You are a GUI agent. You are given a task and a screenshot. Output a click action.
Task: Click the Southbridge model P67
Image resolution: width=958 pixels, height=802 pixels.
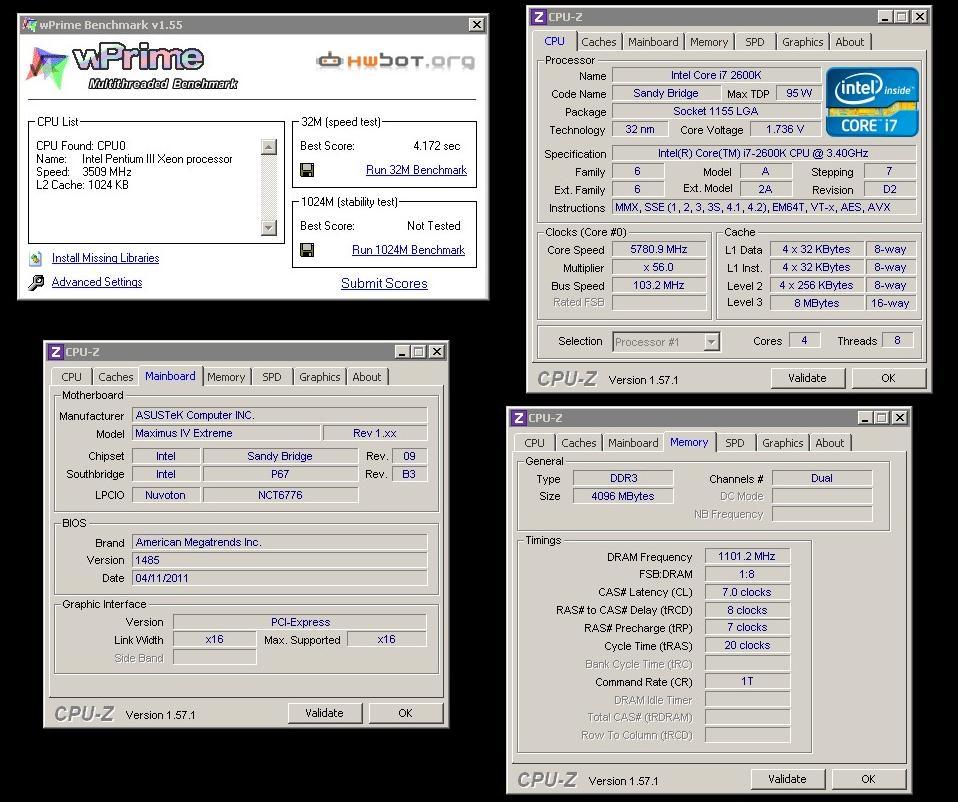(280, 474)
